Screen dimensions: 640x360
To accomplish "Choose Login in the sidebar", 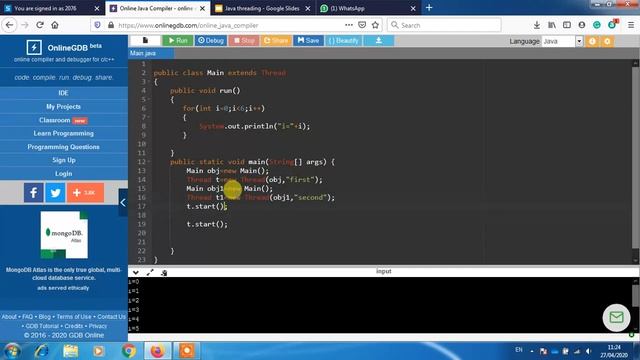I will 64,174.
